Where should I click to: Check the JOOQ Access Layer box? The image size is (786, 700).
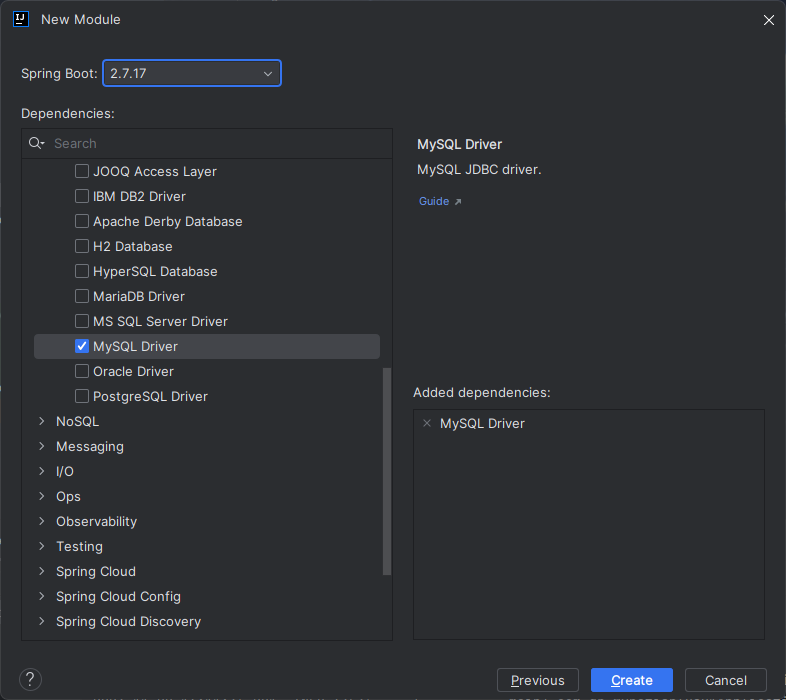point(82,171)
